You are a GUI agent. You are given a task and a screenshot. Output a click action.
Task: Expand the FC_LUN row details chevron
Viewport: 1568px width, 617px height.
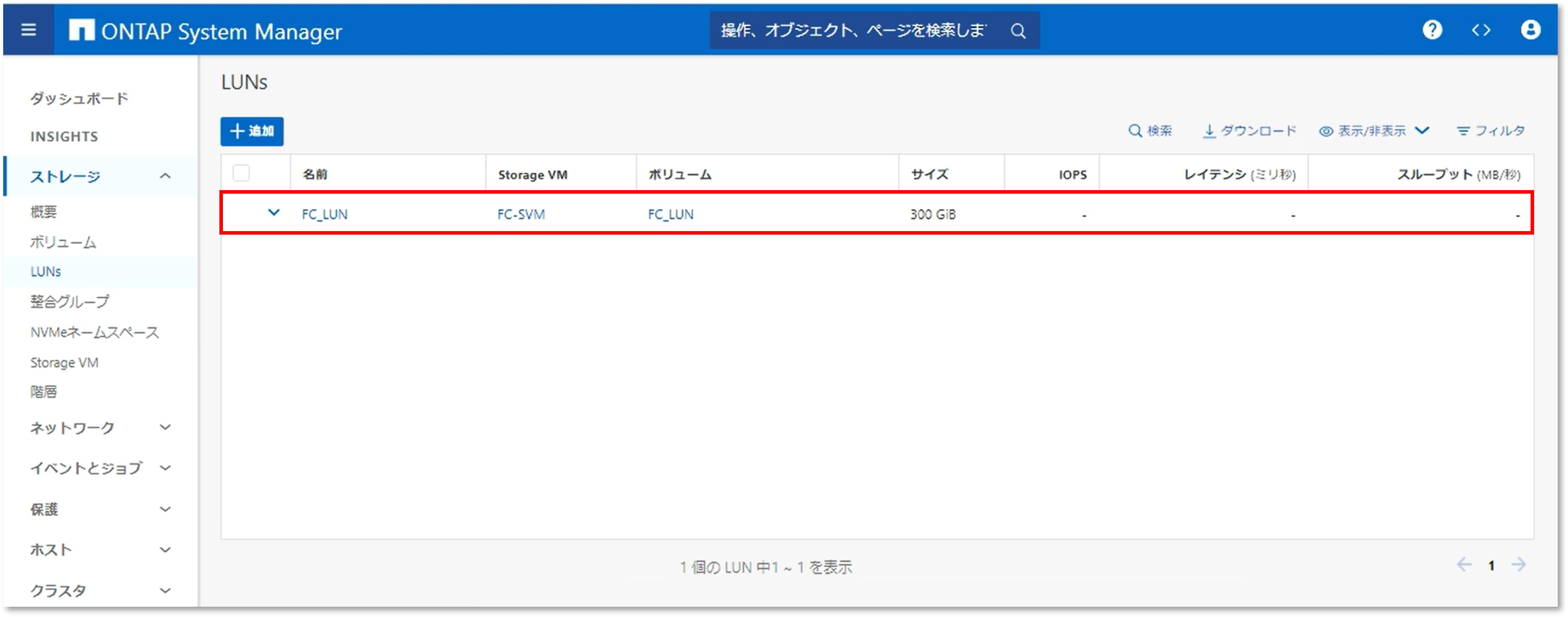[273, 213]
